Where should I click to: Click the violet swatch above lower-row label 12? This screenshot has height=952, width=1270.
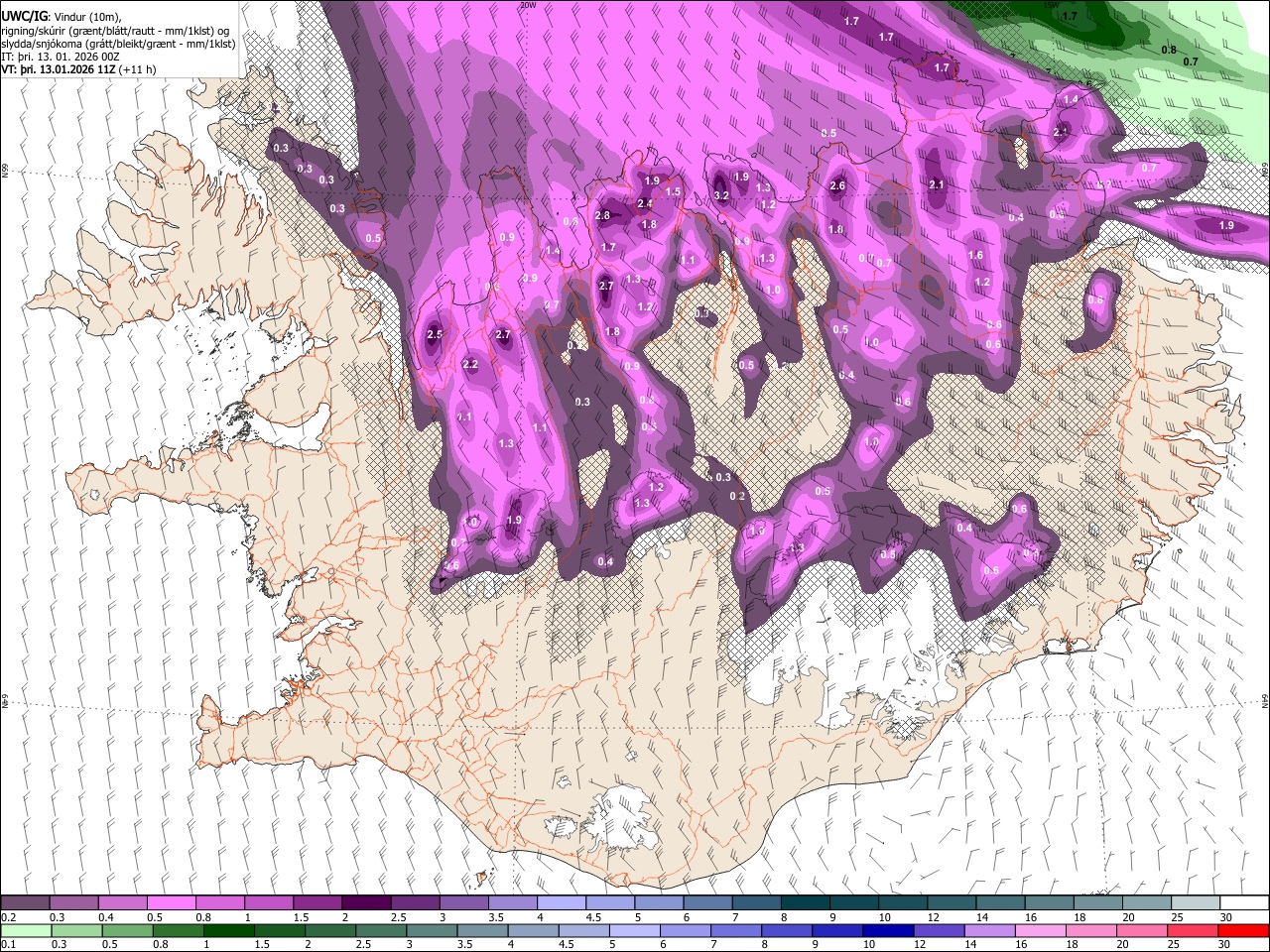(938, 930)
